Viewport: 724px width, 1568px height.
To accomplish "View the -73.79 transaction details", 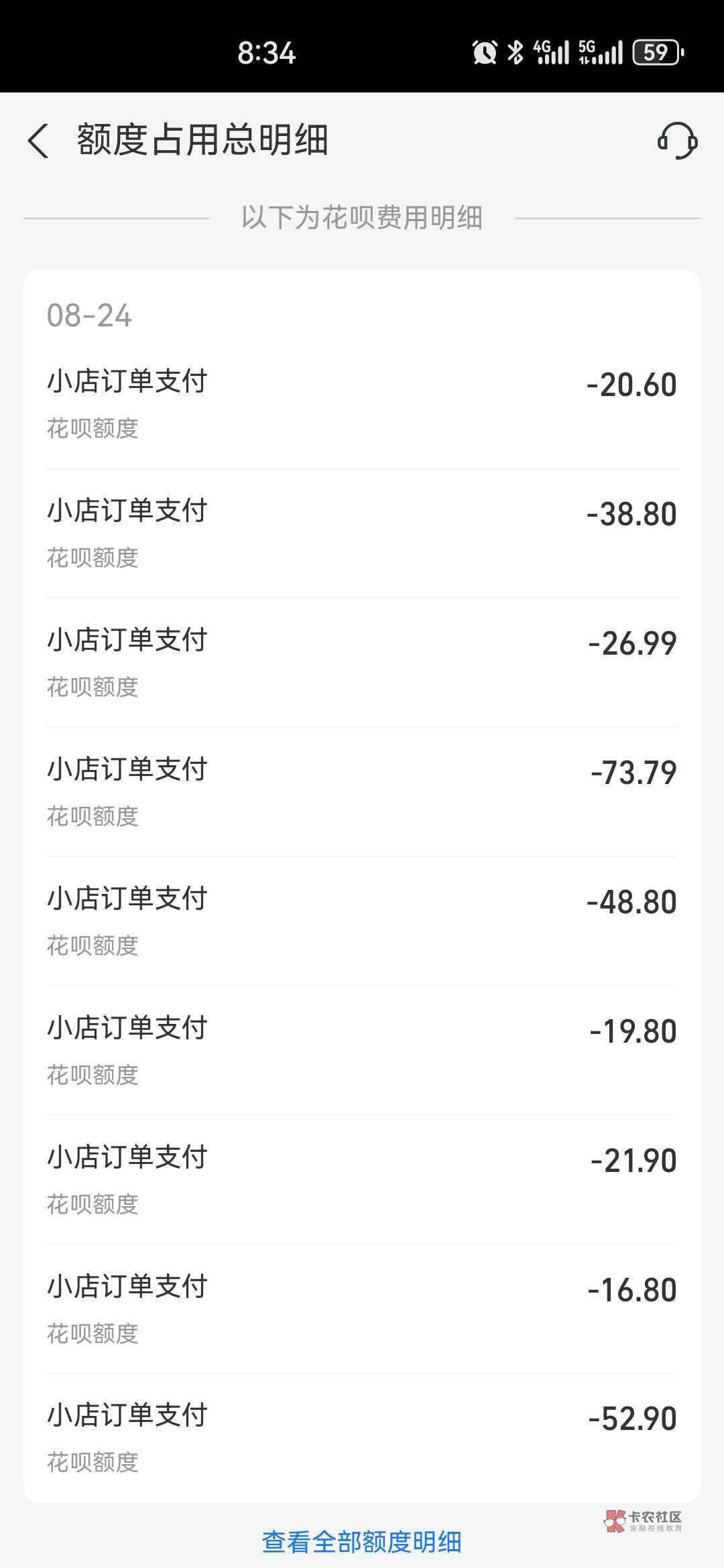I will tap(362, 791).
